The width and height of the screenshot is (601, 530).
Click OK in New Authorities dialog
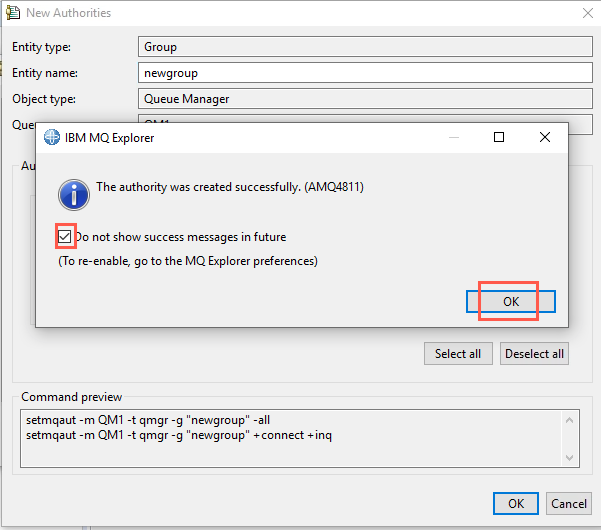pyautogui.click(x=516, y=503)
